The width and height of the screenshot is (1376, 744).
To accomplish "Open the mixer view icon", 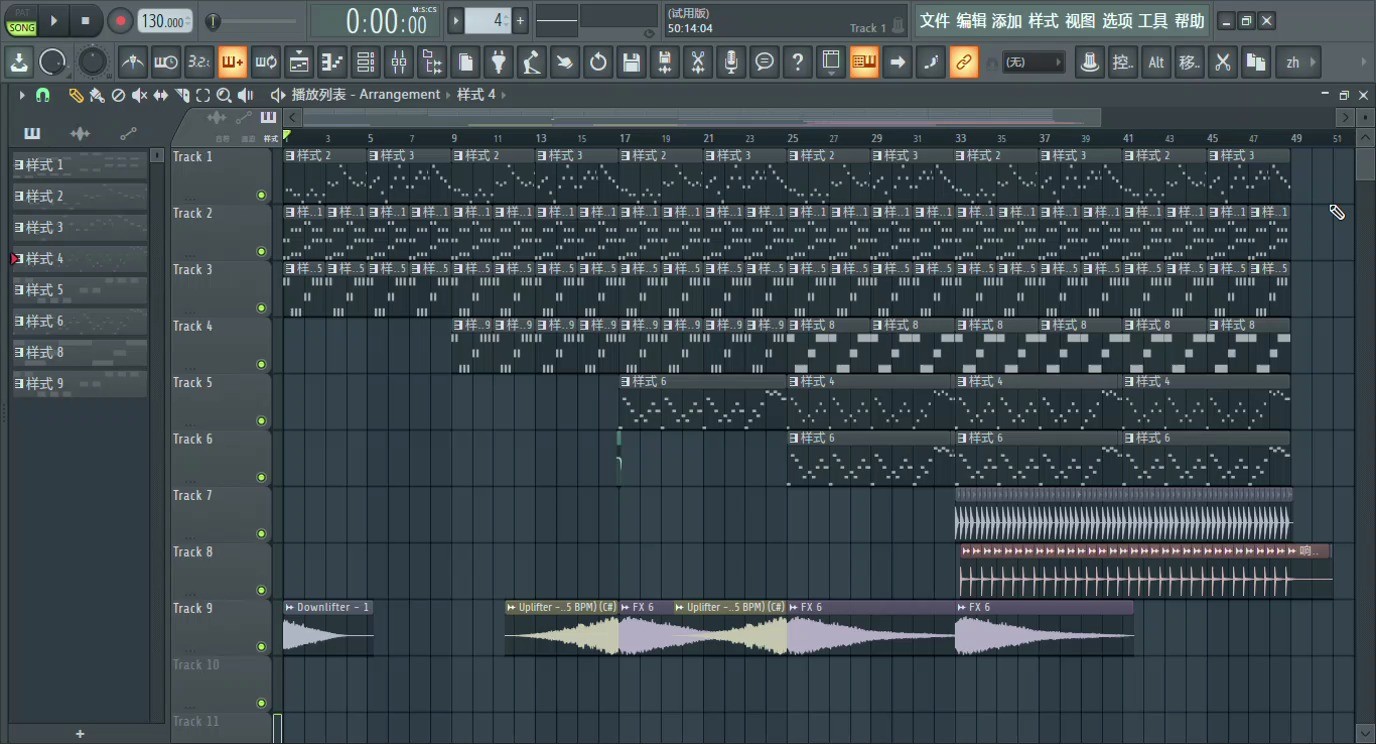I will pos(399,62).
